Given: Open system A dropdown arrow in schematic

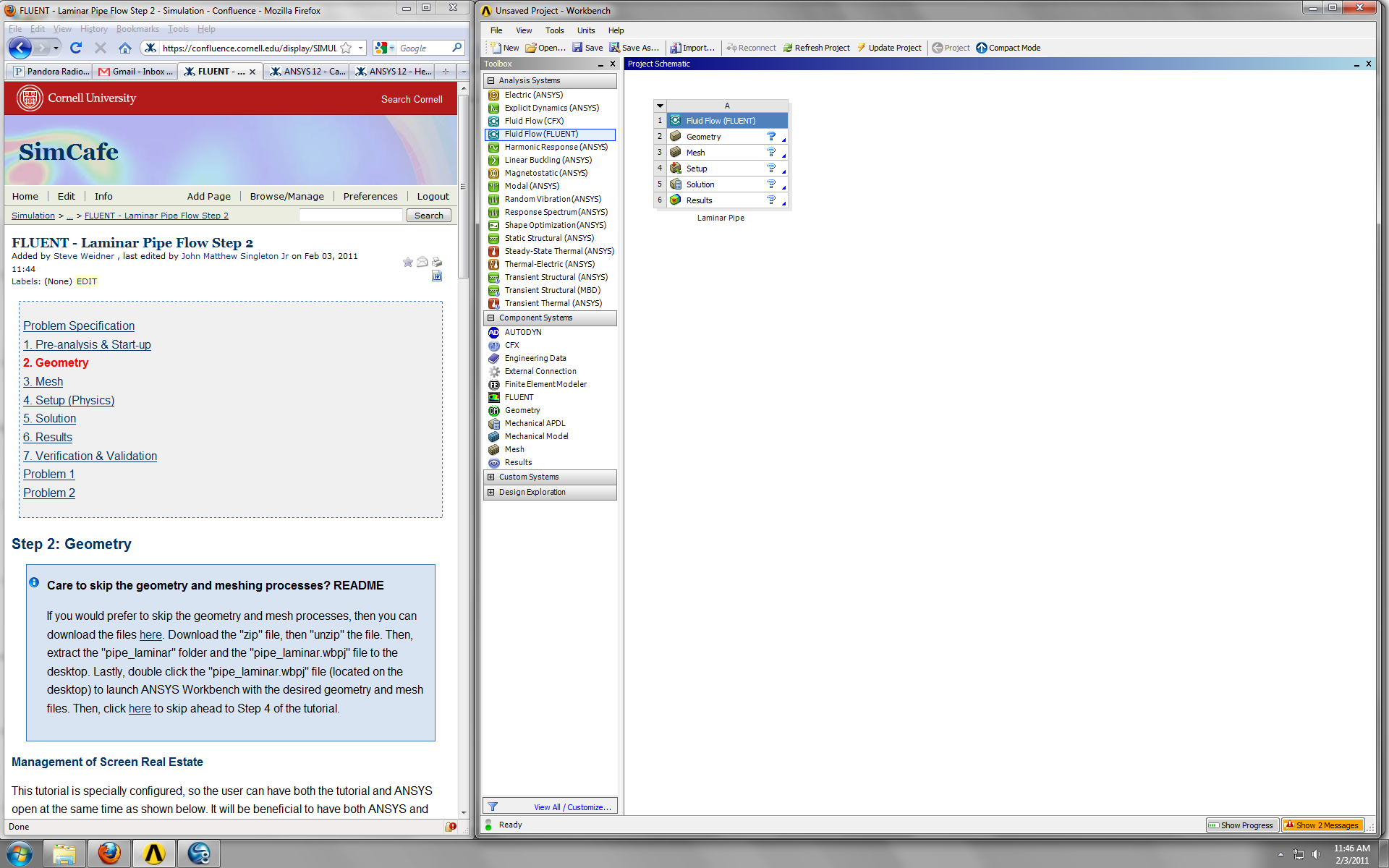Looking at the screenshot, I should point(660,106).
